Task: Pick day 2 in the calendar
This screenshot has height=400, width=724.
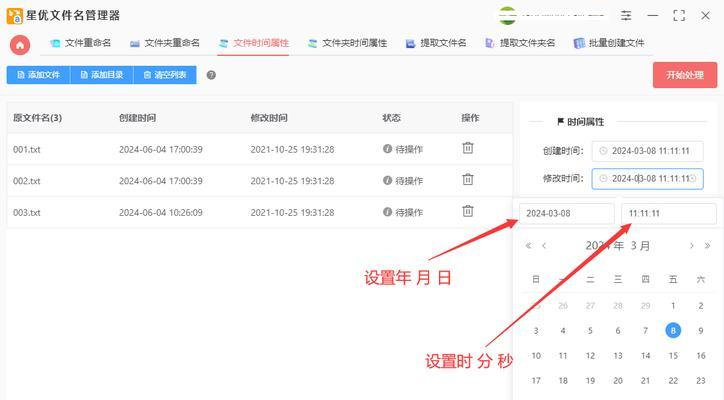Action: (701, 306)
